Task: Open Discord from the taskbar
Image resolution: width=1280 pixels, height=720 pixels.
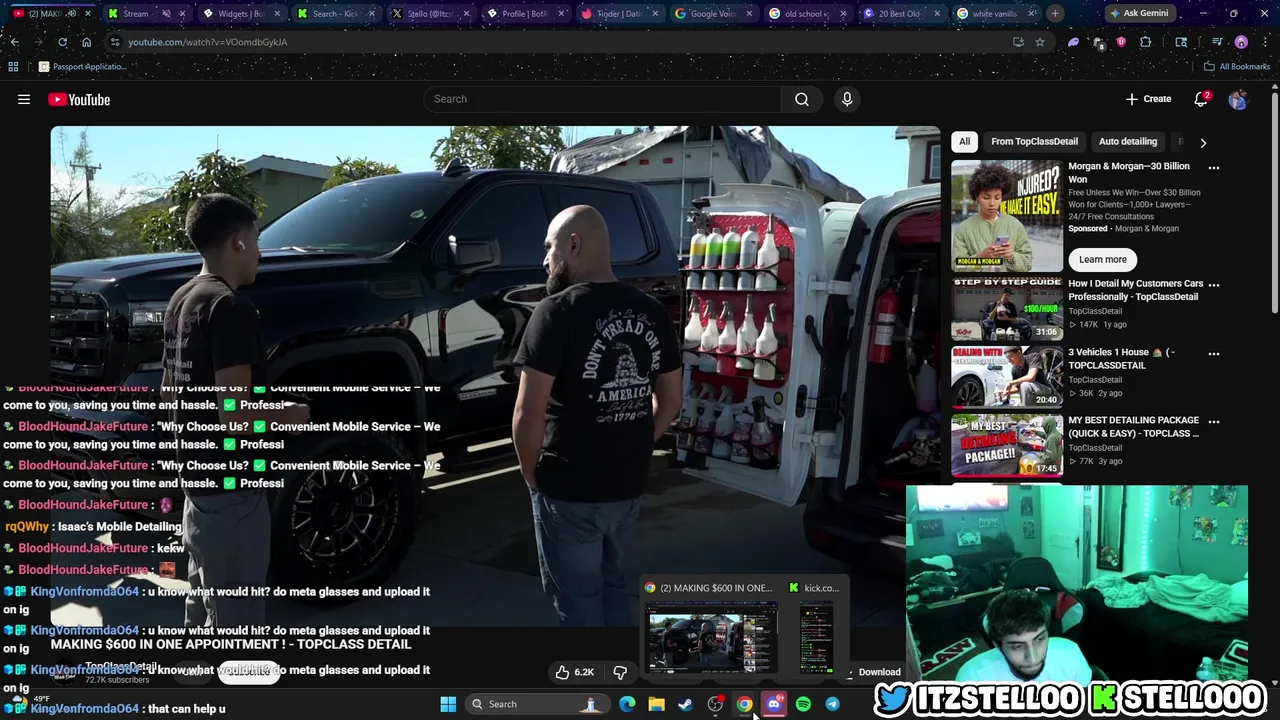Action: (x=773, y=704)
